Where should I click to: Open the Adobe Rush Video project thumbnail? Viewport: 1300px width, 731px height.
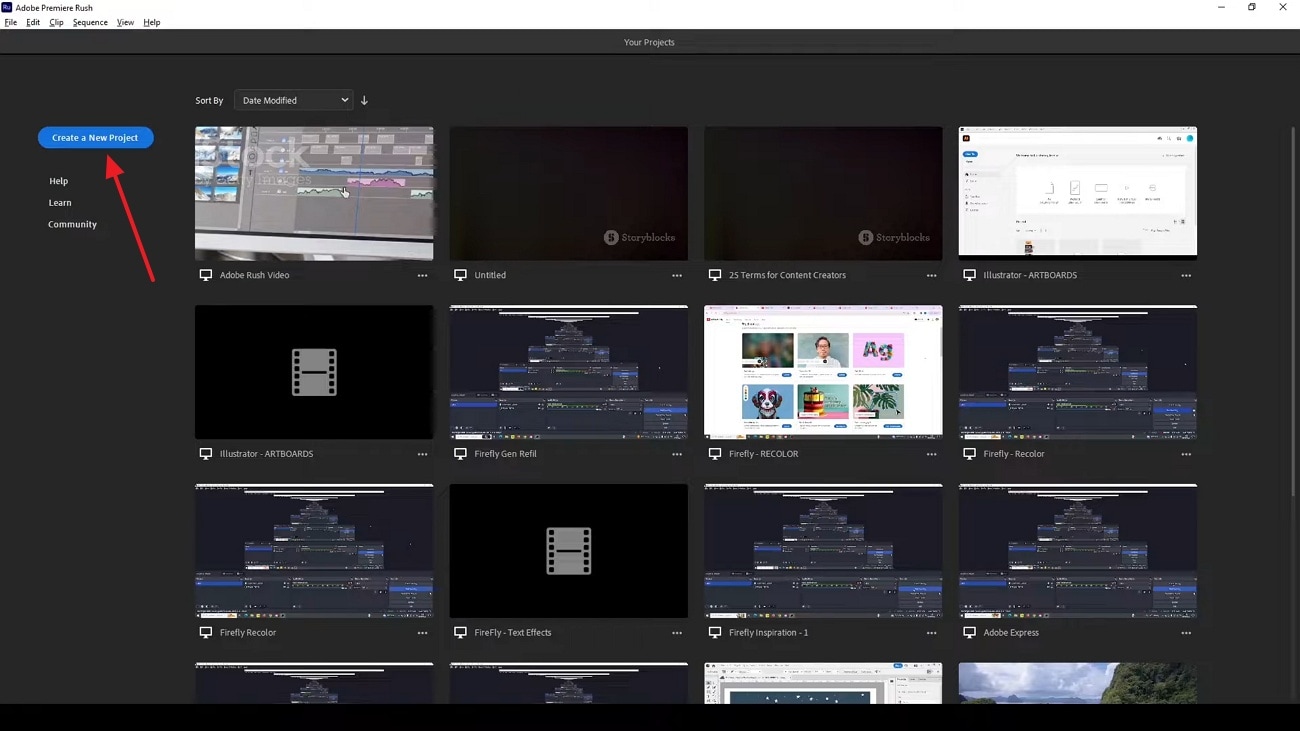point(314,193)
